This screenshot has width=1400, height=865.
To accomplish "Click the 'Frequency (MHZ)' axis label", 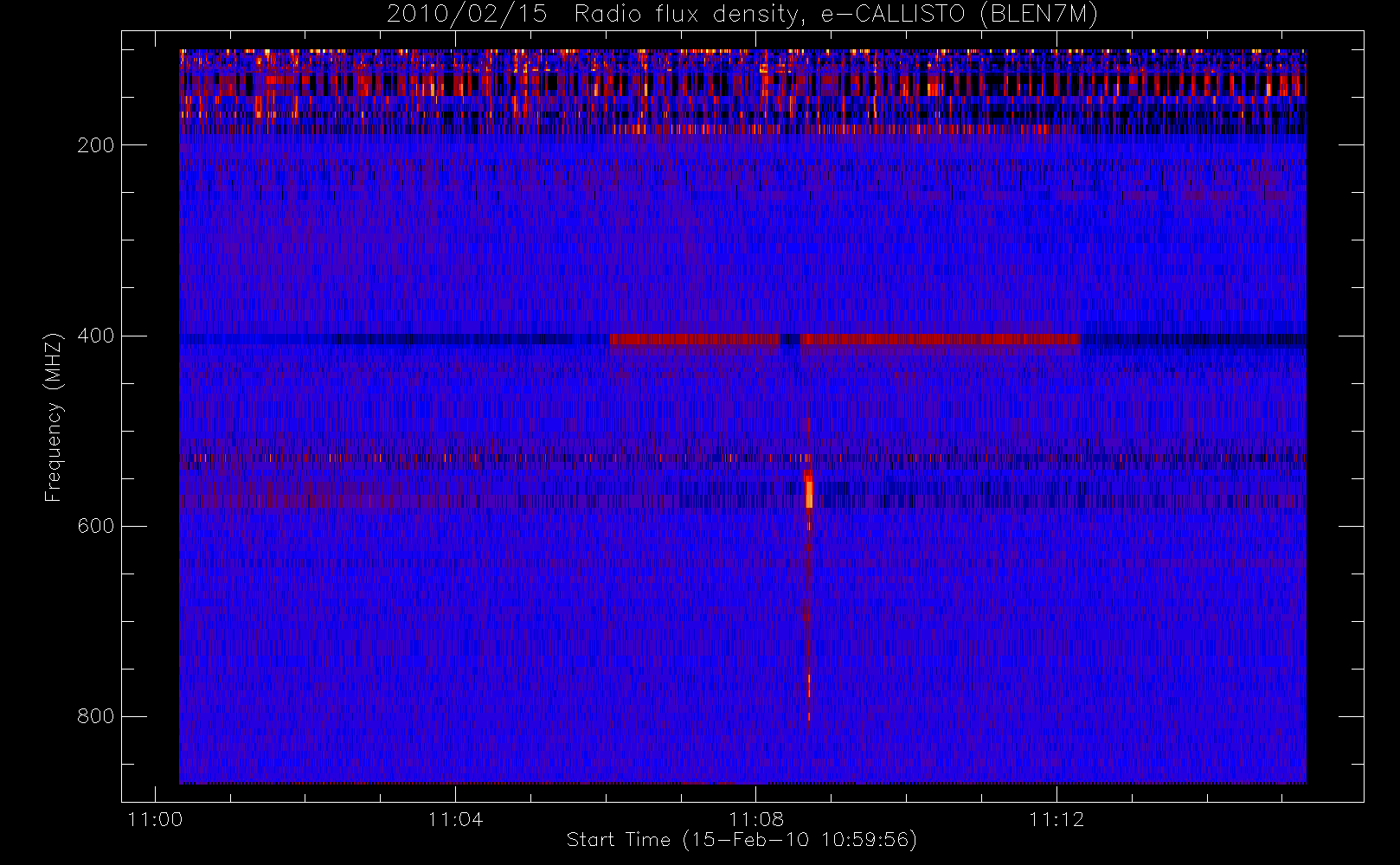I will (54, 417).
